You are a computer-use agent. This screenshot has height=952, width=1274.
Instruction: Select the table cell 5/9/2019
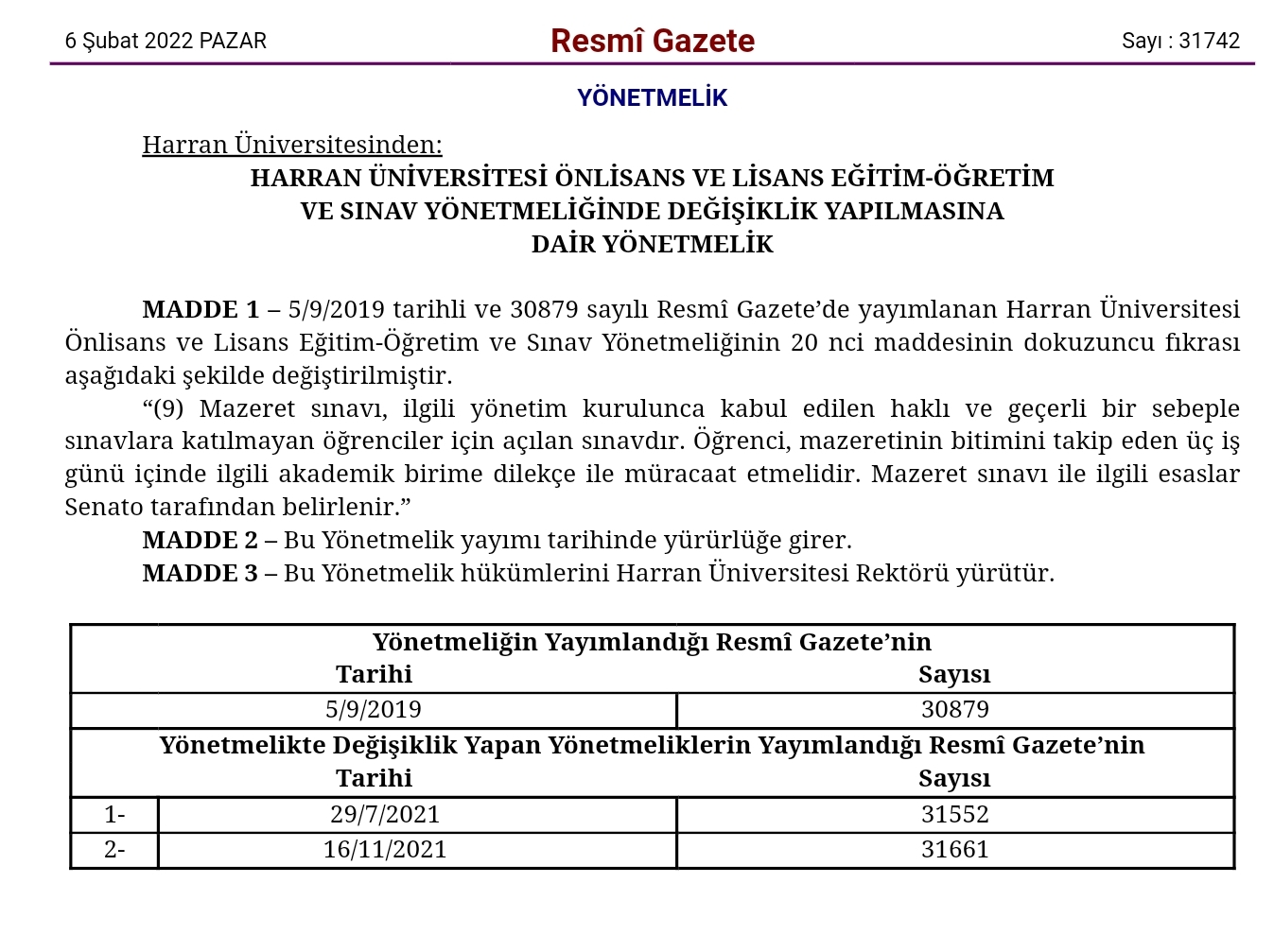pyautogui.click(x=374, y=710)
